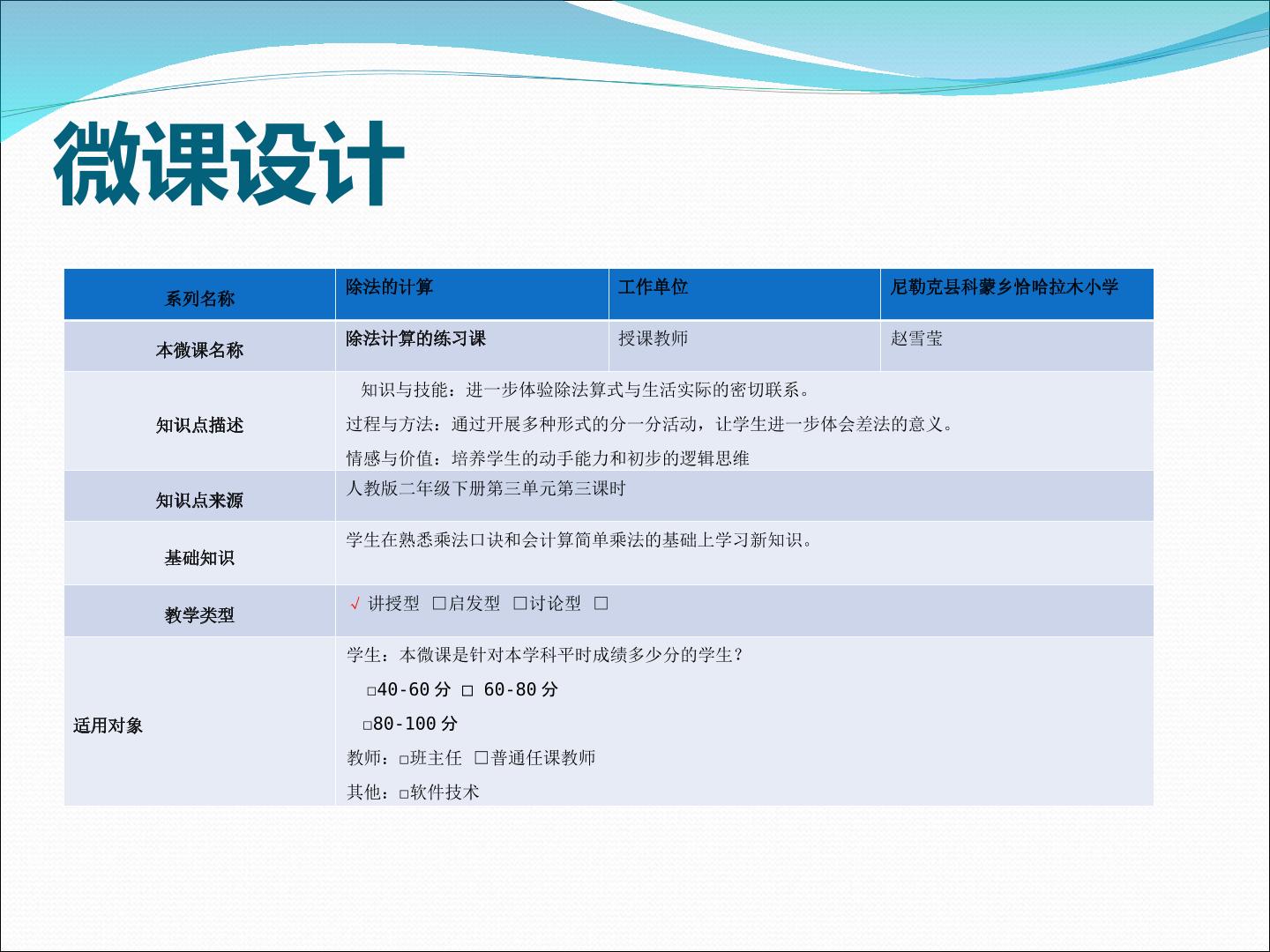Select the 60-80 分 score checkbox
This screenshot has height=952, width=1270.
click(x=467, y=691)
